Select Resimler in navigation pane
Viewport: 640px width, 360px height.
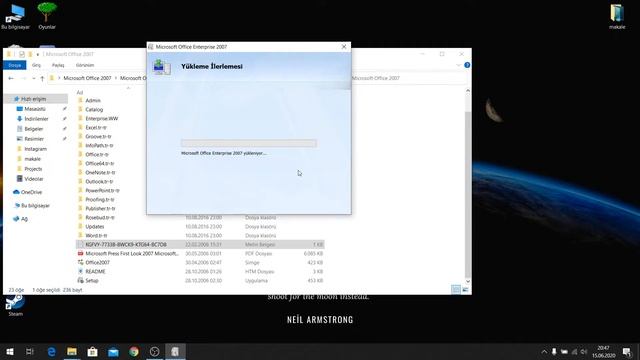(34, 139)
